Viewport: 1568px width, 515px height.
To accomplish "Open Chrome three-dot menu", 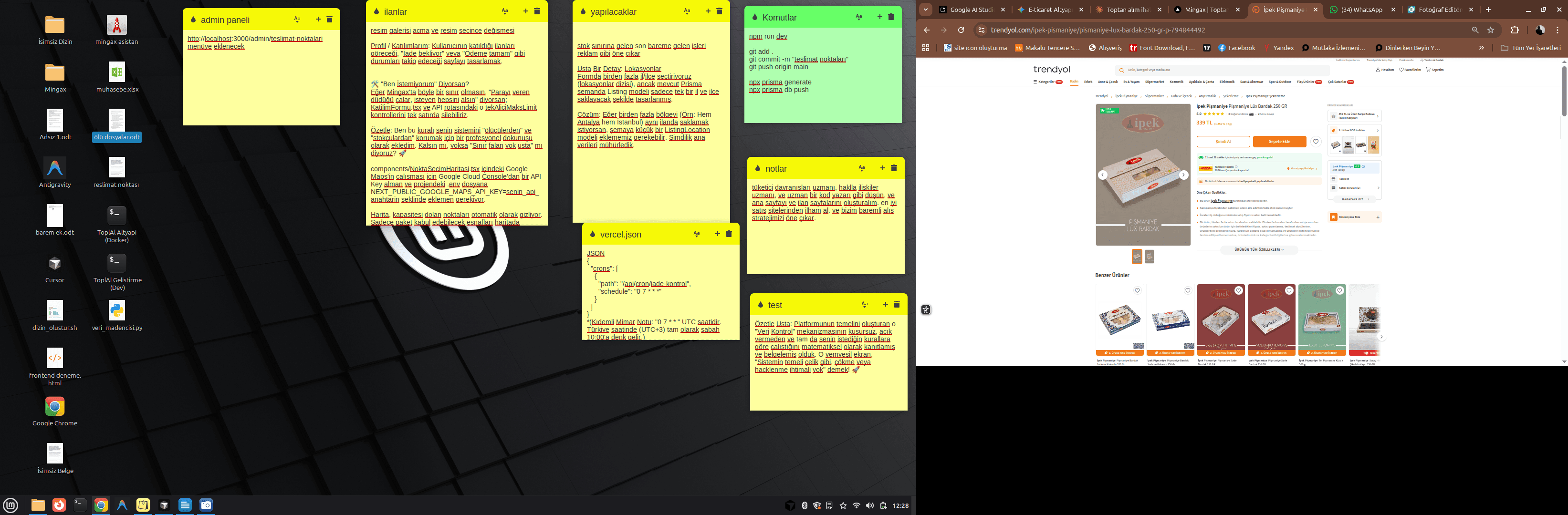I will pos(1558,30).
